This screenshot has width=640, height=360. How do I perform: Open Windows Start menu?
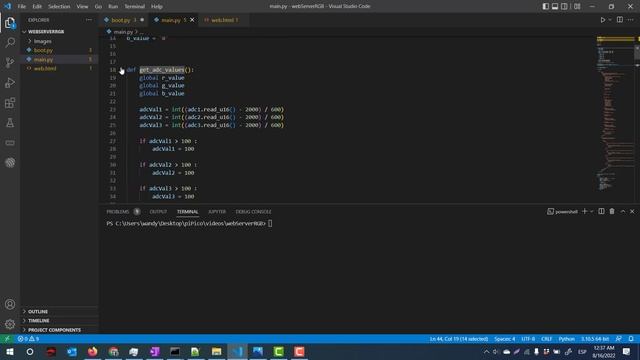(9, 351)
